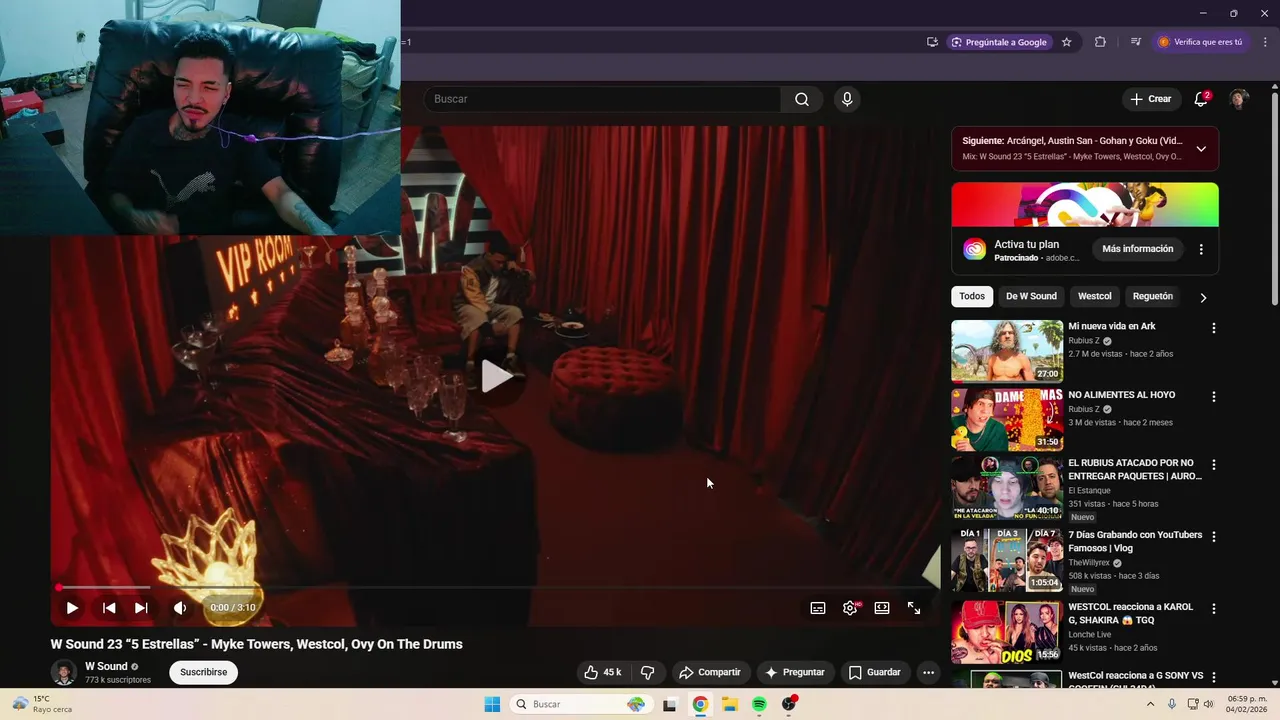The width and height of the screenshot is (1280, 720).
Task: Enter fullscreen mode
Action: (914, 607)
